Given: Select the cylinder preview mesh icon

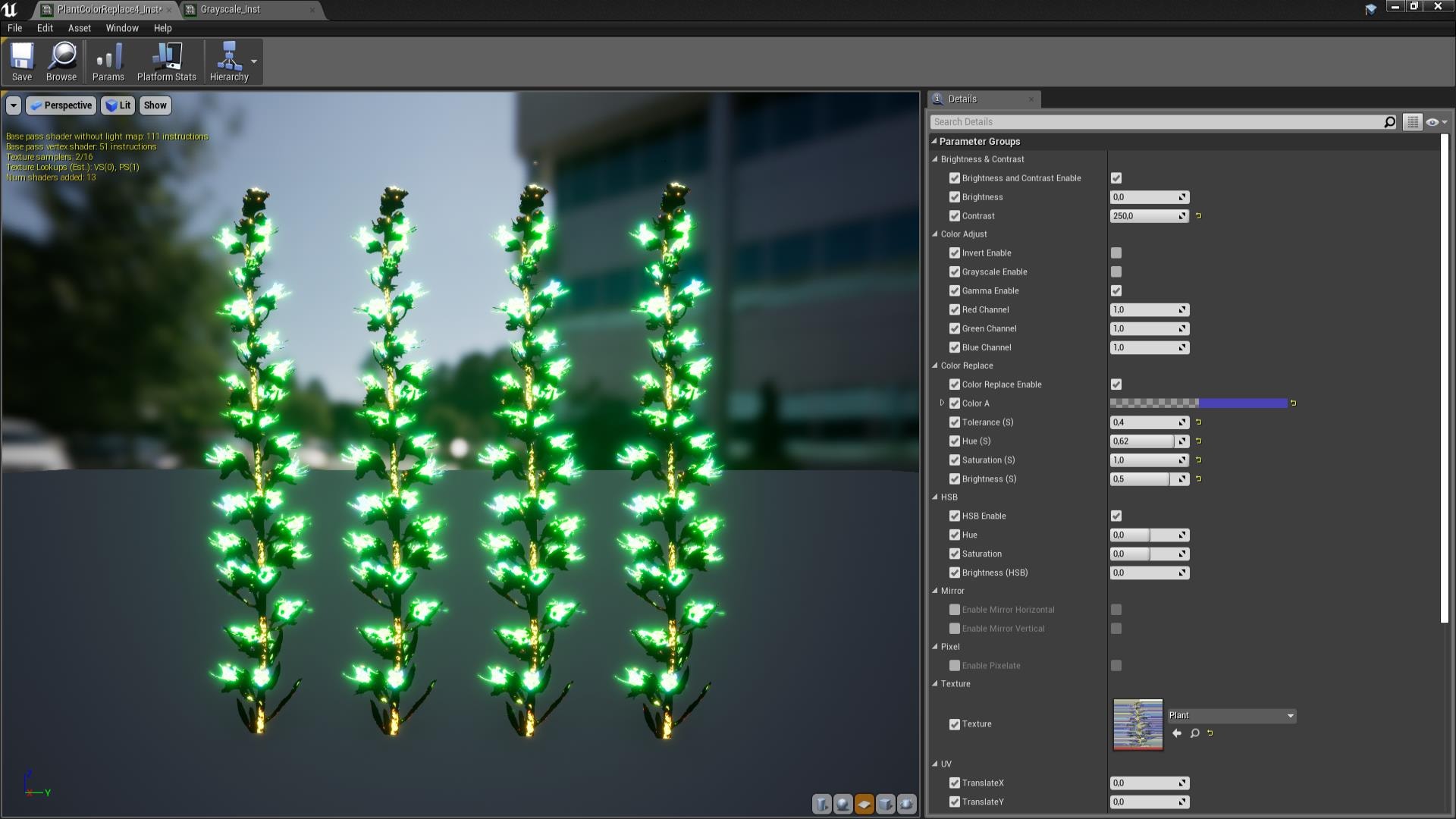Looking at the screenshot, I should tap(821, 805).
